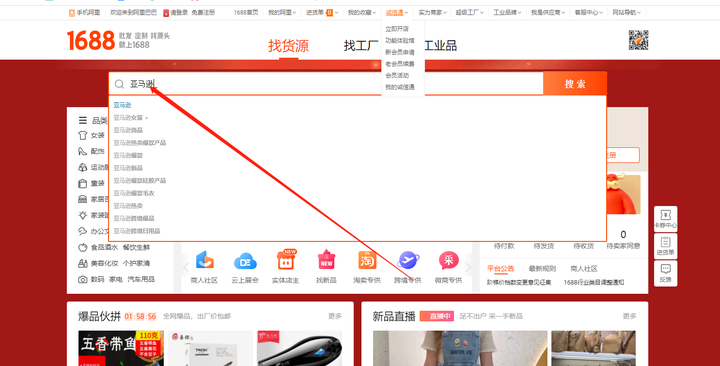Viewport: 720px width, 366px height.
Task: Open 微商专供 pink bubble icon
Action: pyautogui.click(x=449, y=260)
